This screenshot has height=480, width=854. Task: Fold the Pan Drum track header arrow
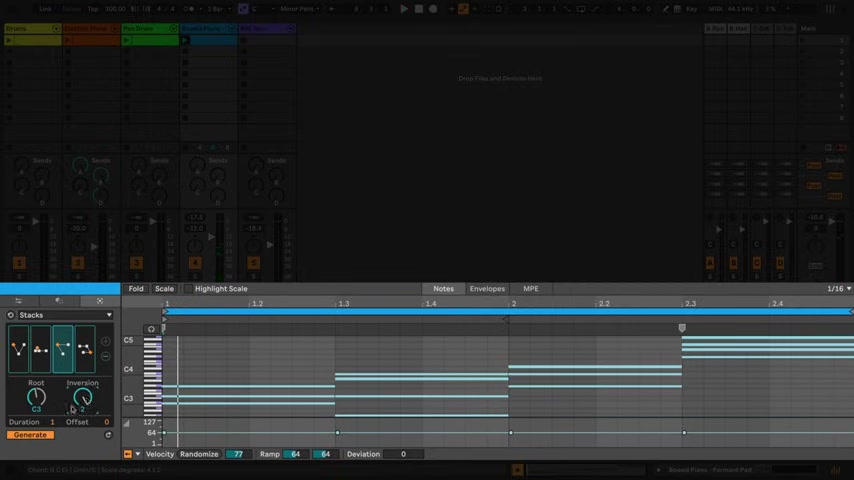[173, 28]
